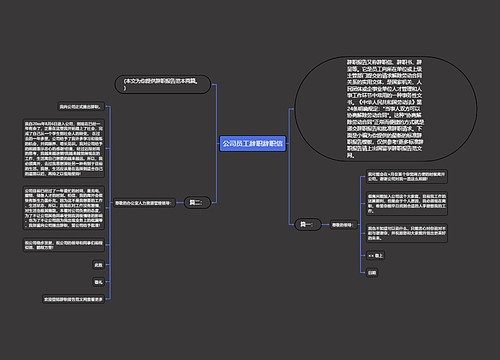
Task: Click the 篇一 branch node
Action: (308, 224)
